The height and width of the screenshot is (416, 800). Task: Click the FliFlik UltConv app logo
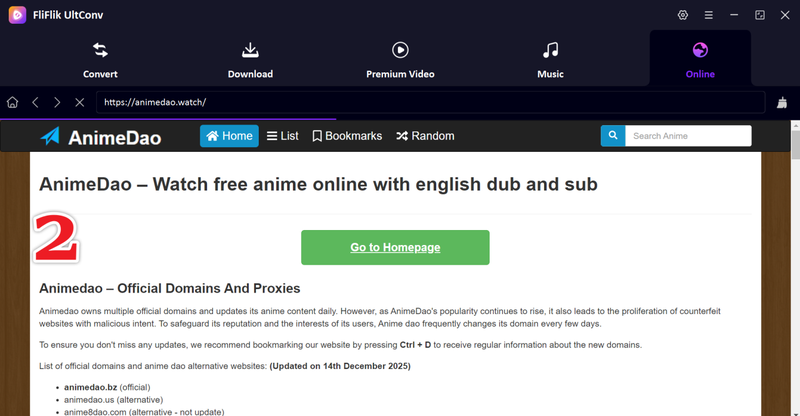click(x=17, y=15)
